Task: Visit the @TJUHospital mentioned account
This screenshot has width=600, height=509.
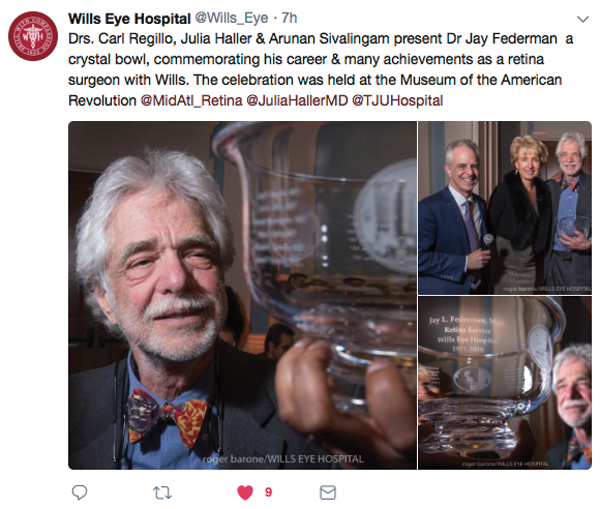Action: [397, 101]
